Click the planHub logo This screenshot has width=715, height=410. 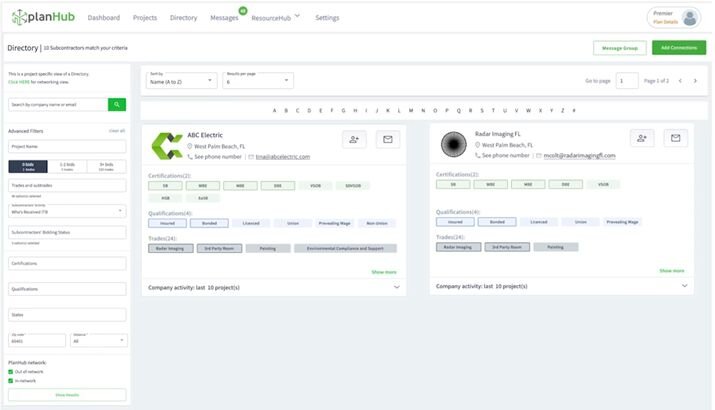43,17
